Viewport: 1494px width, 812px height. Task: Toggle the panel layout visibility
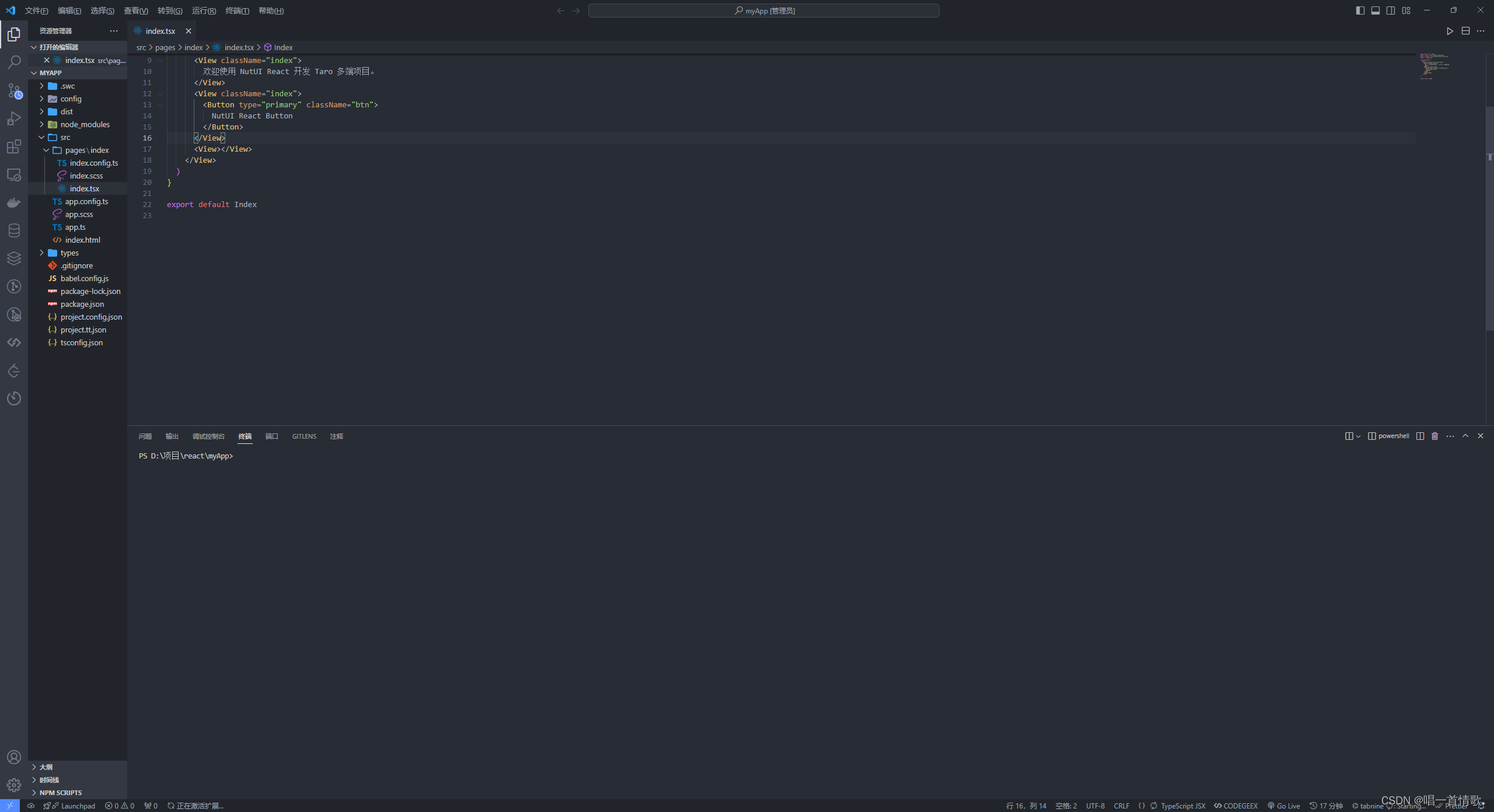(1375, 10)
